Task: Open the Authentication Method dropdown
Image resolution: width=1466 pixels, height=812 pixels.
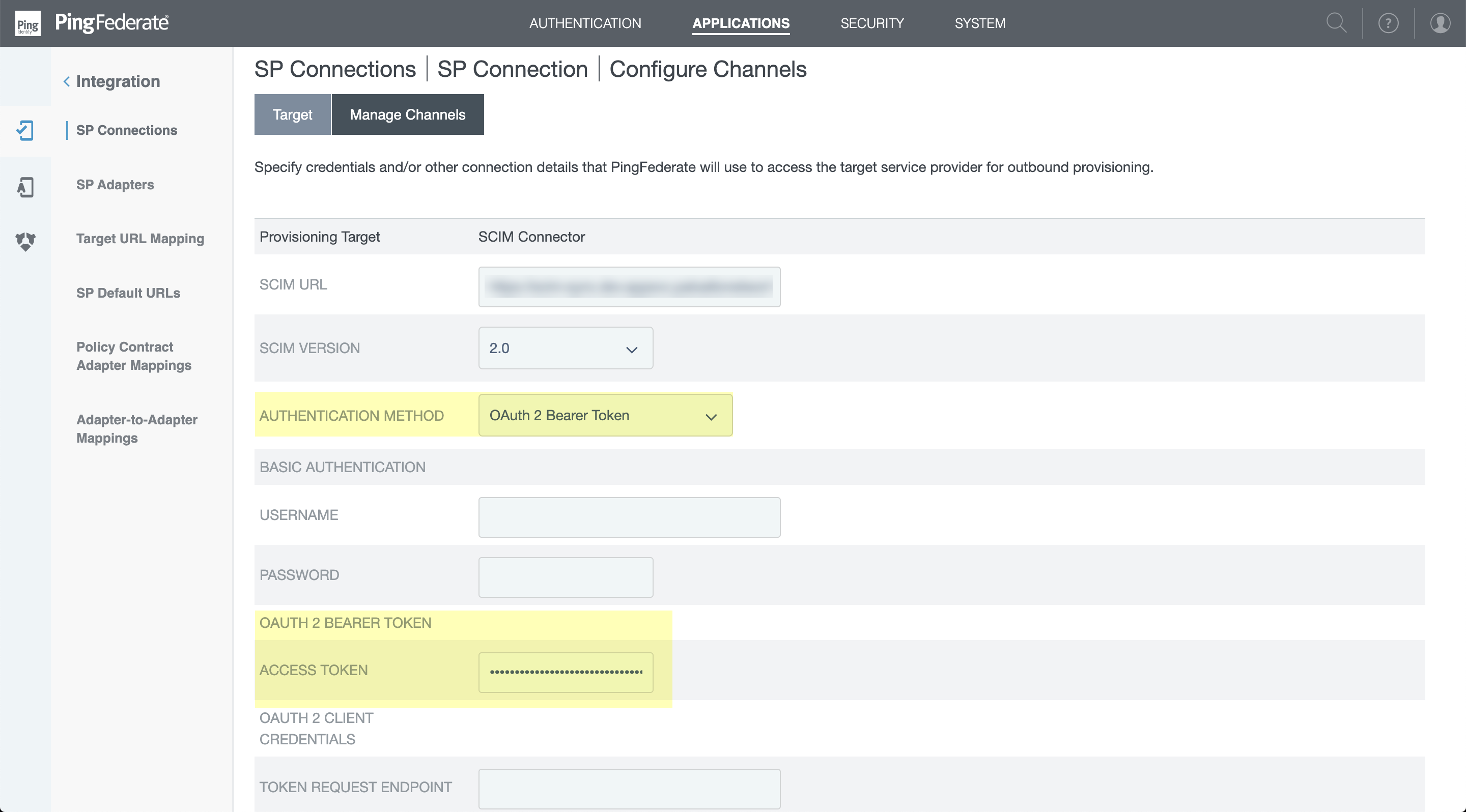Action: [x=605, y=416]
